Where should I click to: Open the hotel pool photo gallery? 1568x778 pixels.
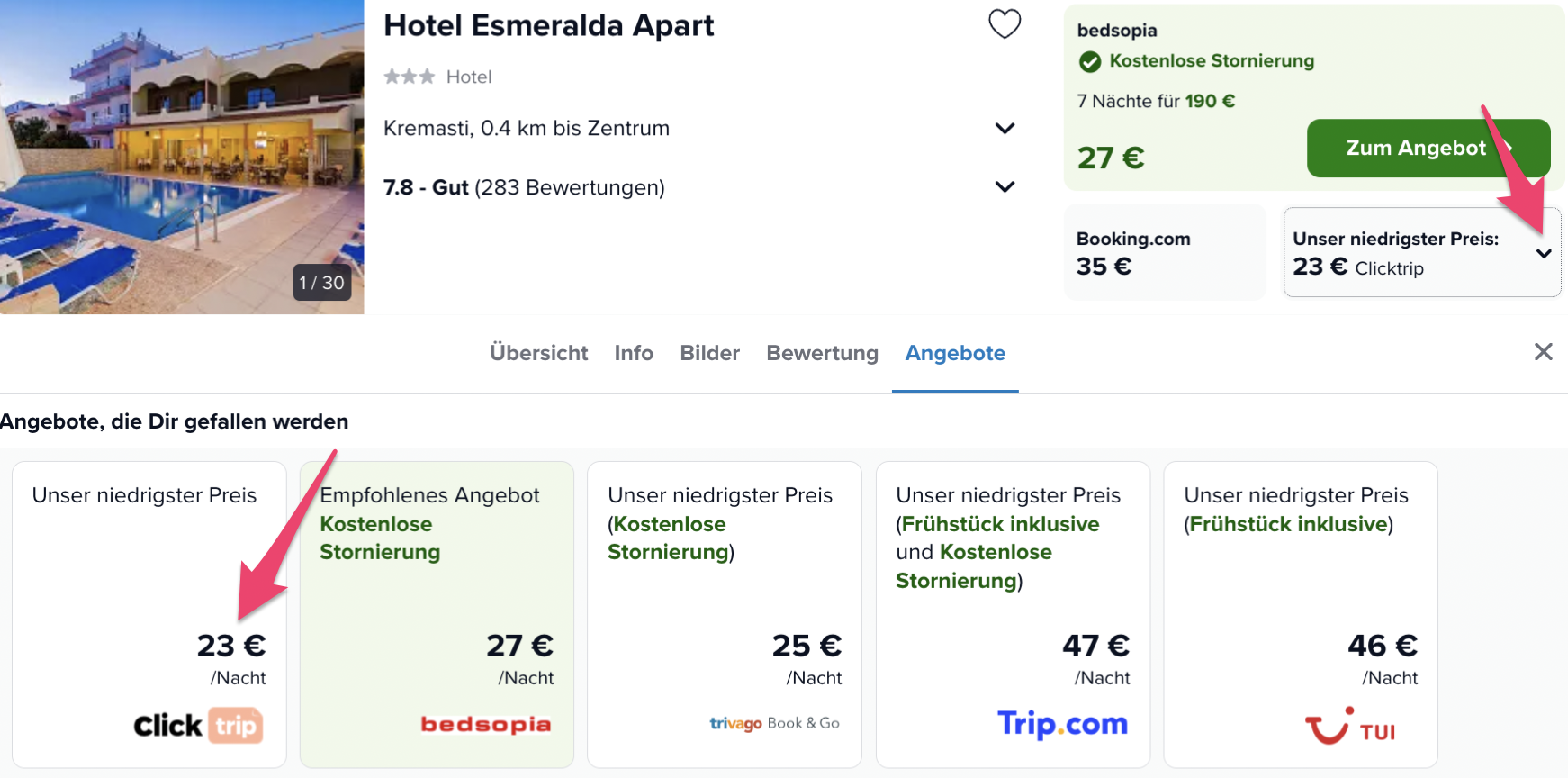182,157
